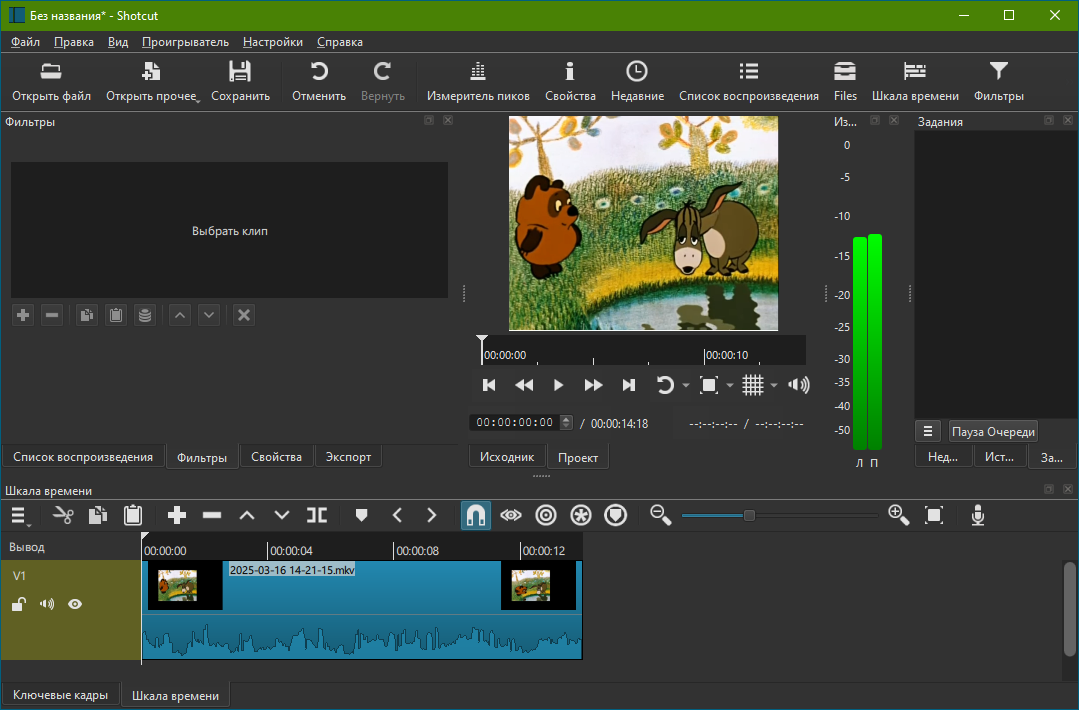This screenshot has width=1079, height=710.
Task: Skip to the end of the player clip
Action: (x=628, y=385)
